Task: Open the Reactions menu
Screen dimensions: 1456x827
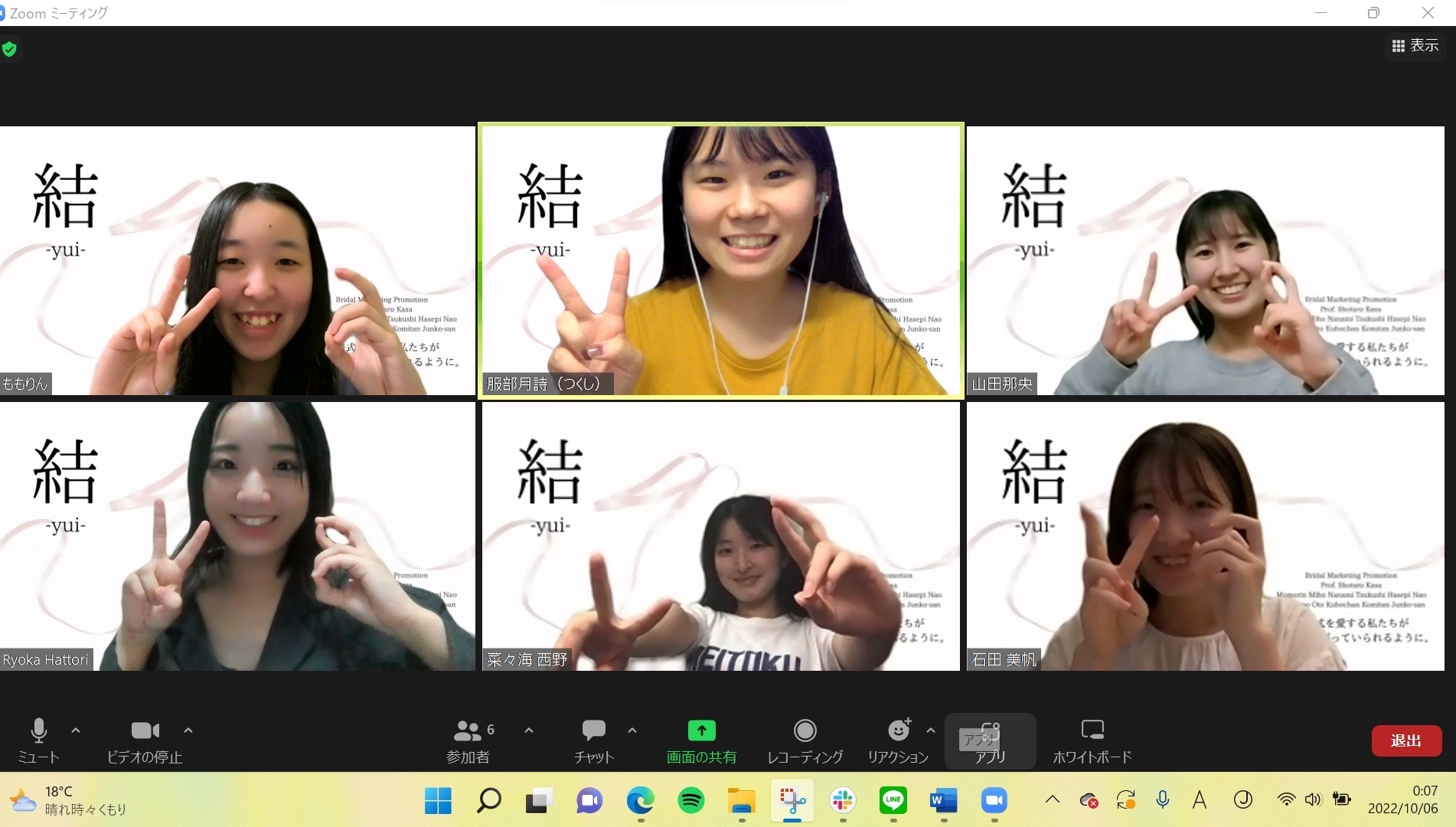Action: pos(898,740)
